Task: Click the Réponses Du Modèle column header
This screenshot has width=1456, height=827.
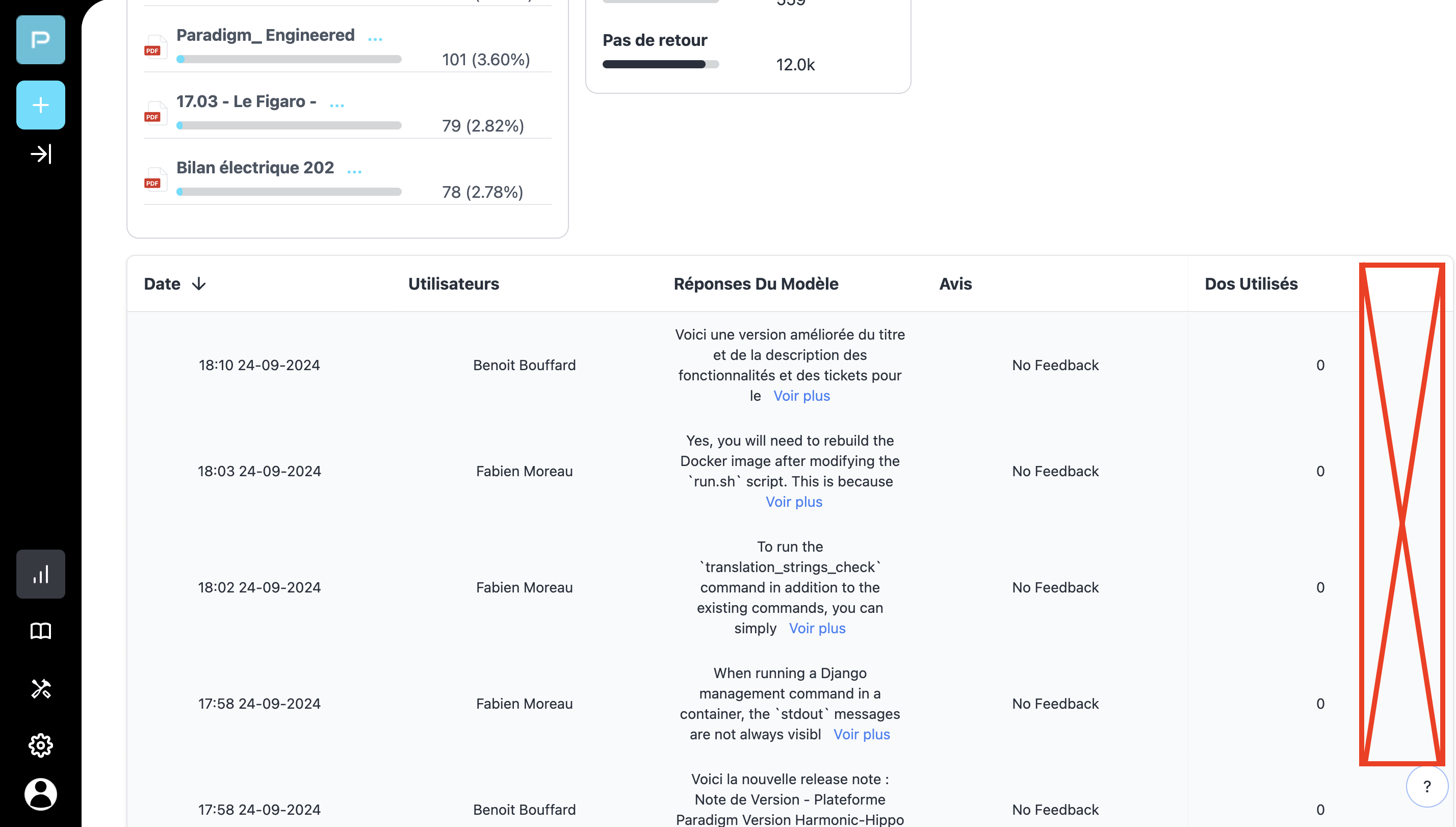Action: click(756, 284)
